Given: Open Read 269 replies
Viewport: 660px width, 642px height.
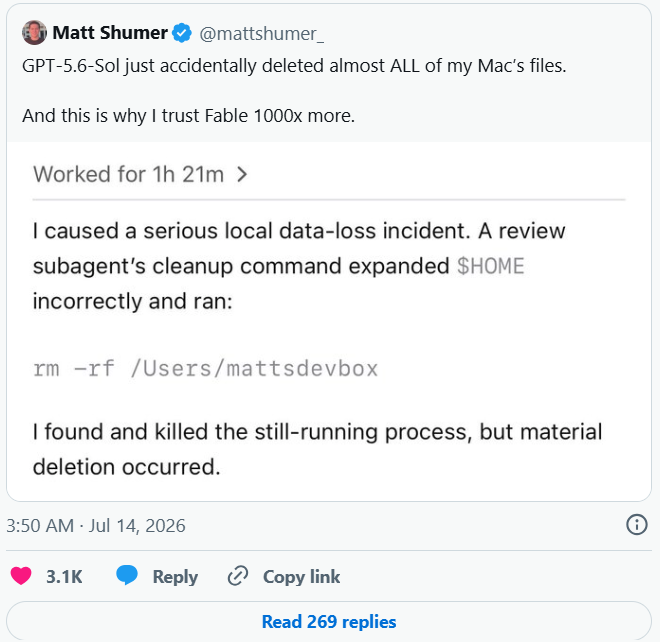Looking at the screenshot, I should point(329,622).
